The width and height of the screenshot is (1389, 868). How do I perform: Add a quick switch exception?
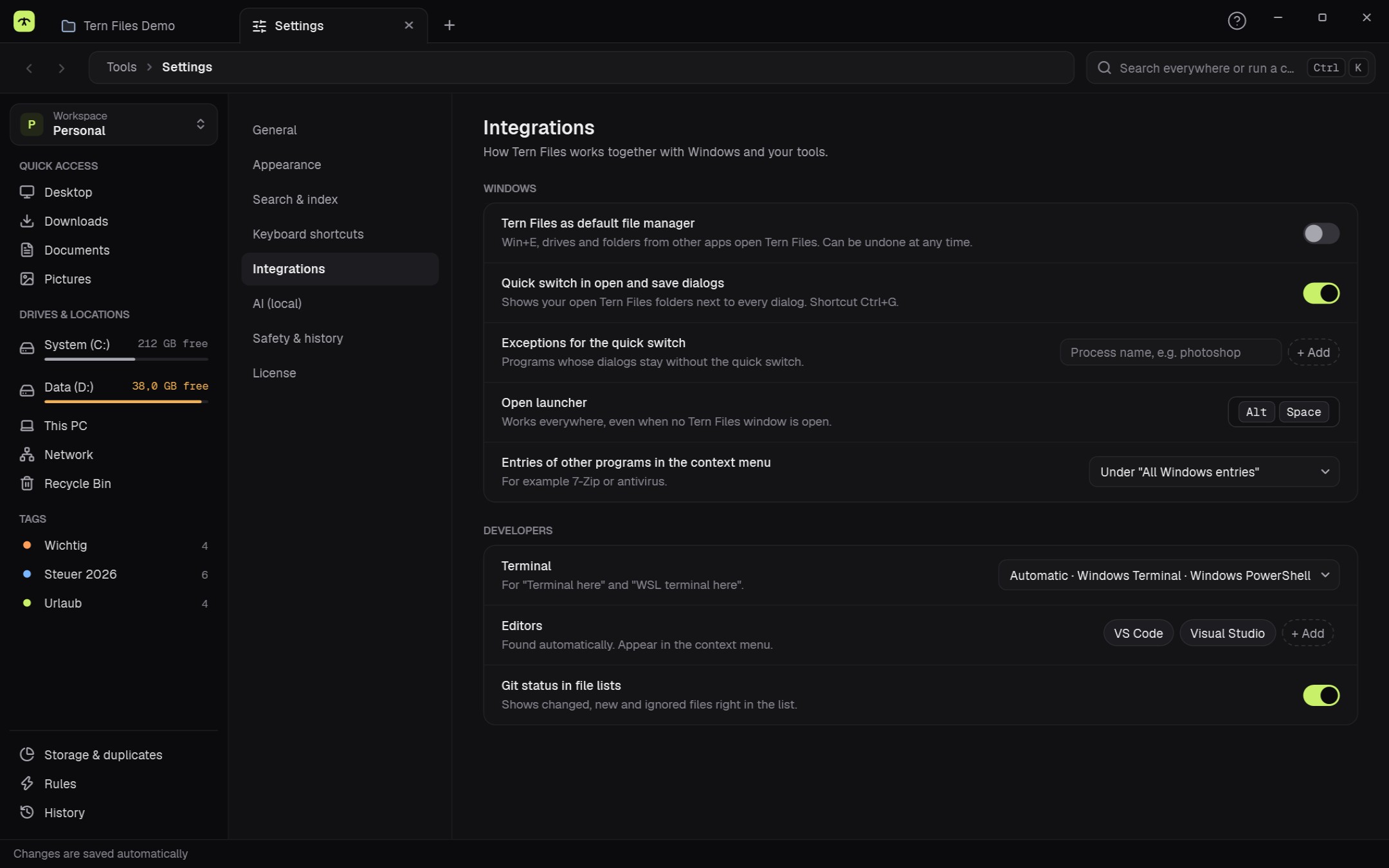click(1313, 352)
